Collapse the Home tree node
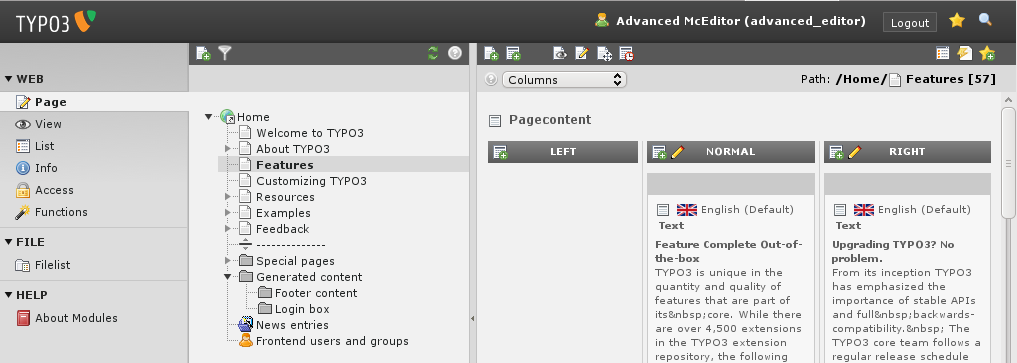Viewport: 1017px width, 363px height. 208,117
